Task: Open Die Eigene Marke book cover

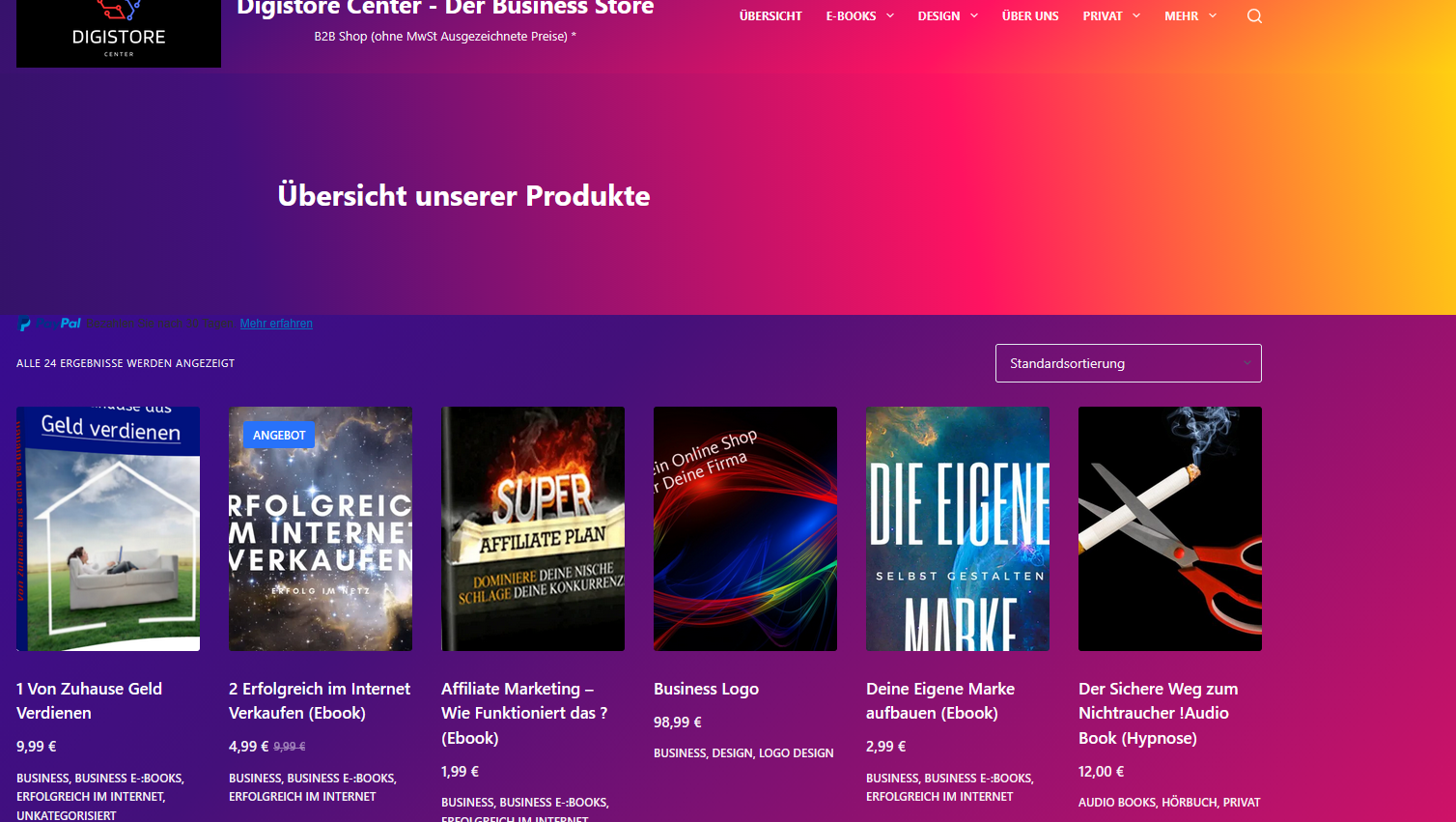Action: (x=958, y=528)
